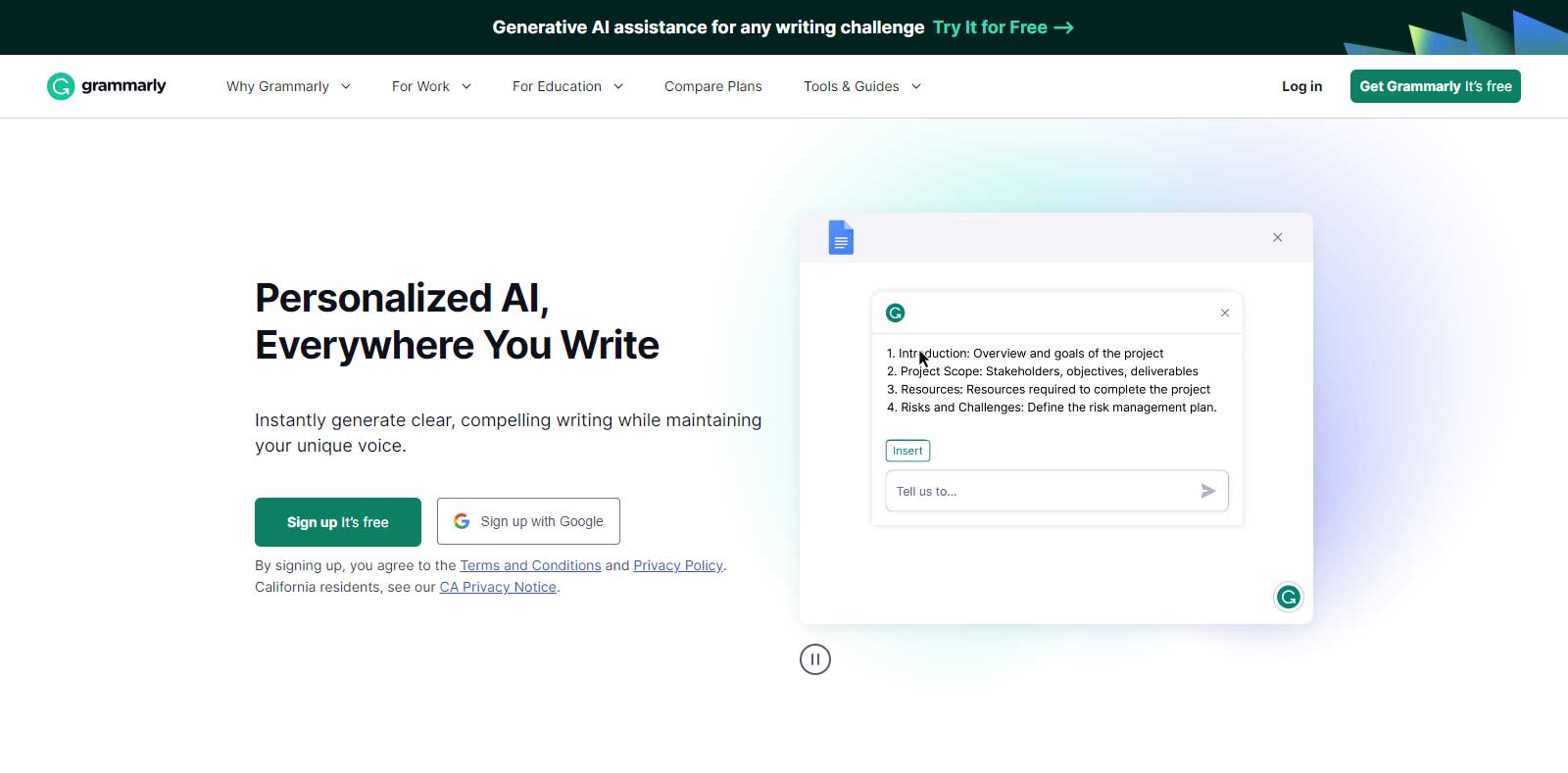Click Get Grammarly It's free button
The width and height of the screenshot is (1568, 773).
point(1436,86)
